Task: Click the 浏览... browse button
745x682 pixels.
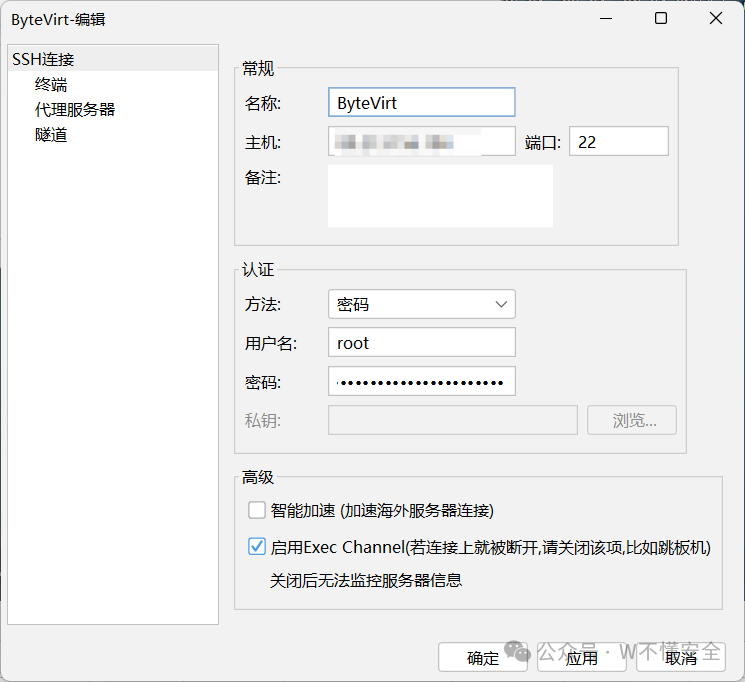Action: tap(632, 420)
